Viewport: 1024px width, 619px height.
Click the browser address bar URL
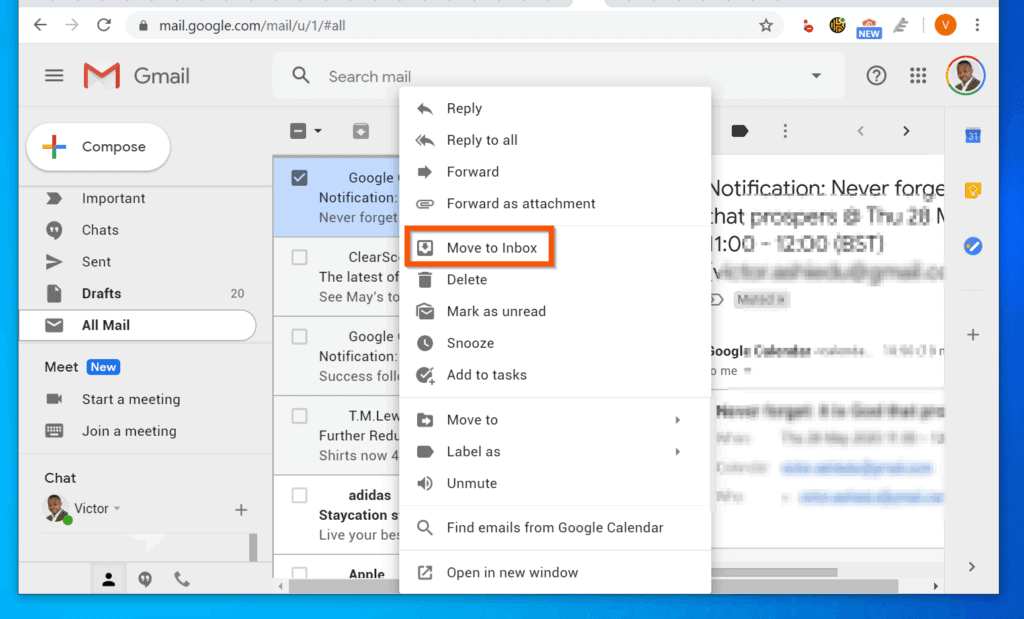click(x=252, y=25)
